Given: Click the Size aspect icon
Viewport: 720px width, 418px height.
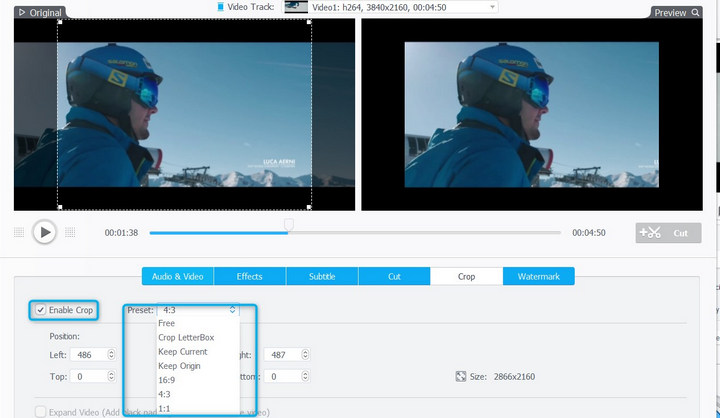Looking at the screenshot, I should (460, 377).
